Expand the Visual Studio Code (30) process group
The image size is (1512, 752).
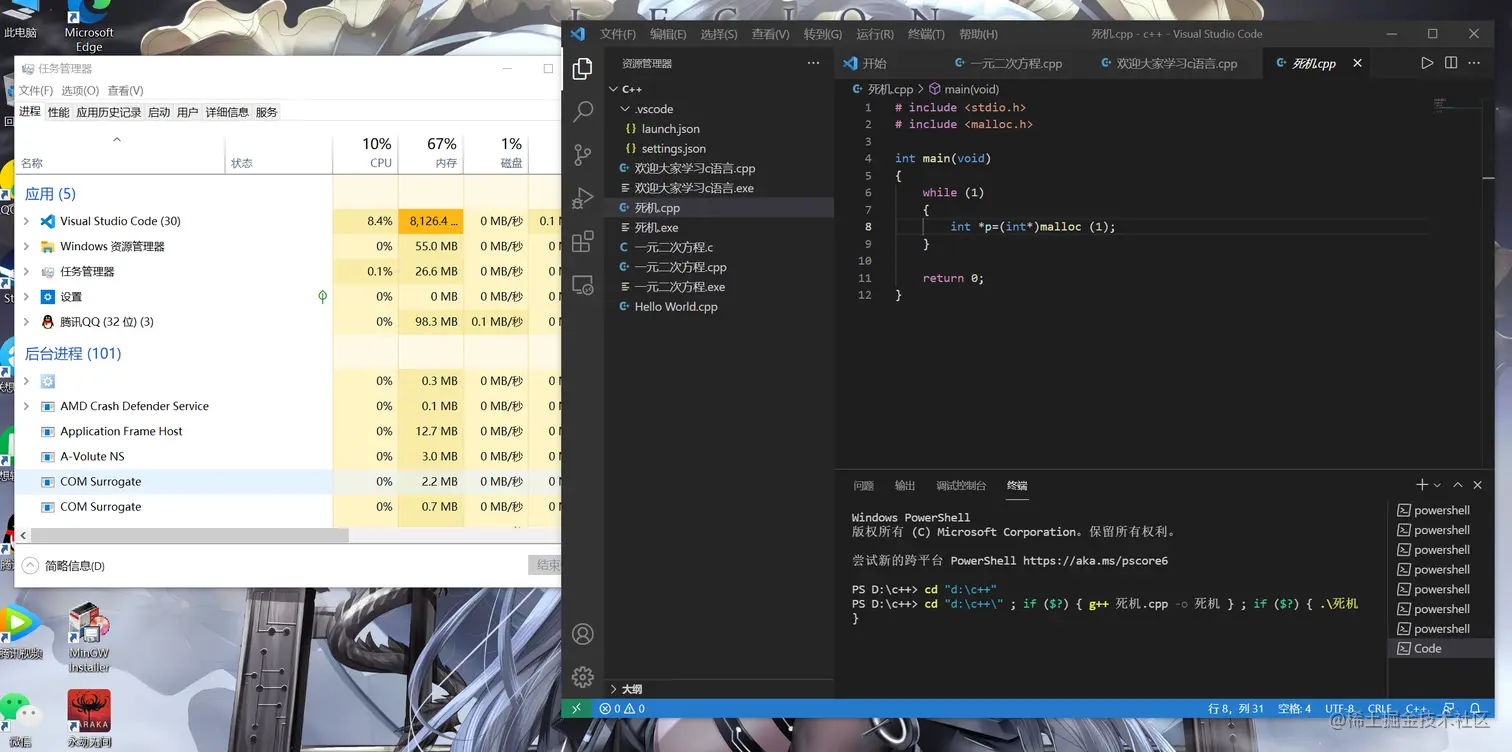(26, 221)
